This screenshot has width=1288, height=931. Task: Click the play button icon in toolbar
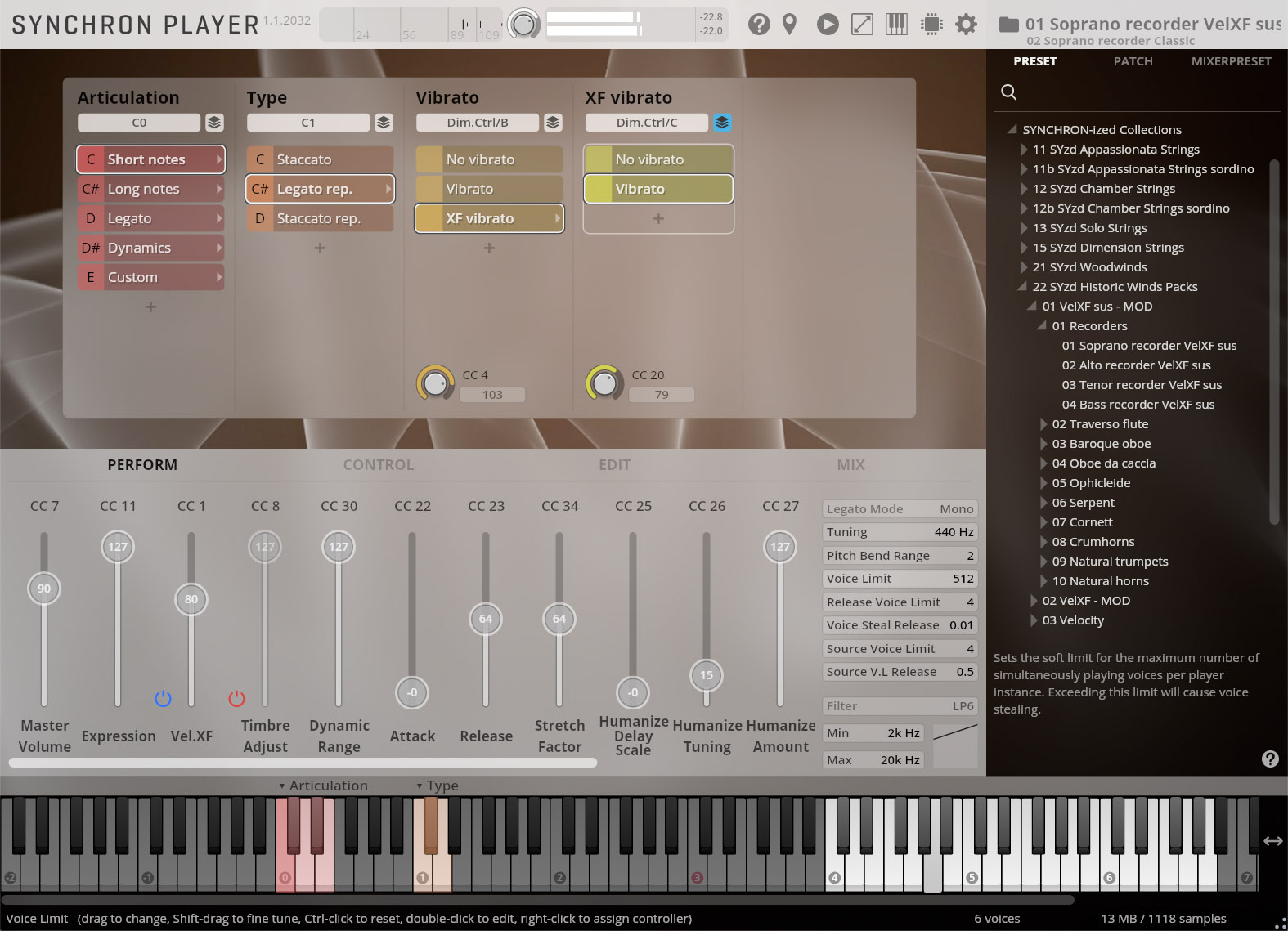point(828,25)
